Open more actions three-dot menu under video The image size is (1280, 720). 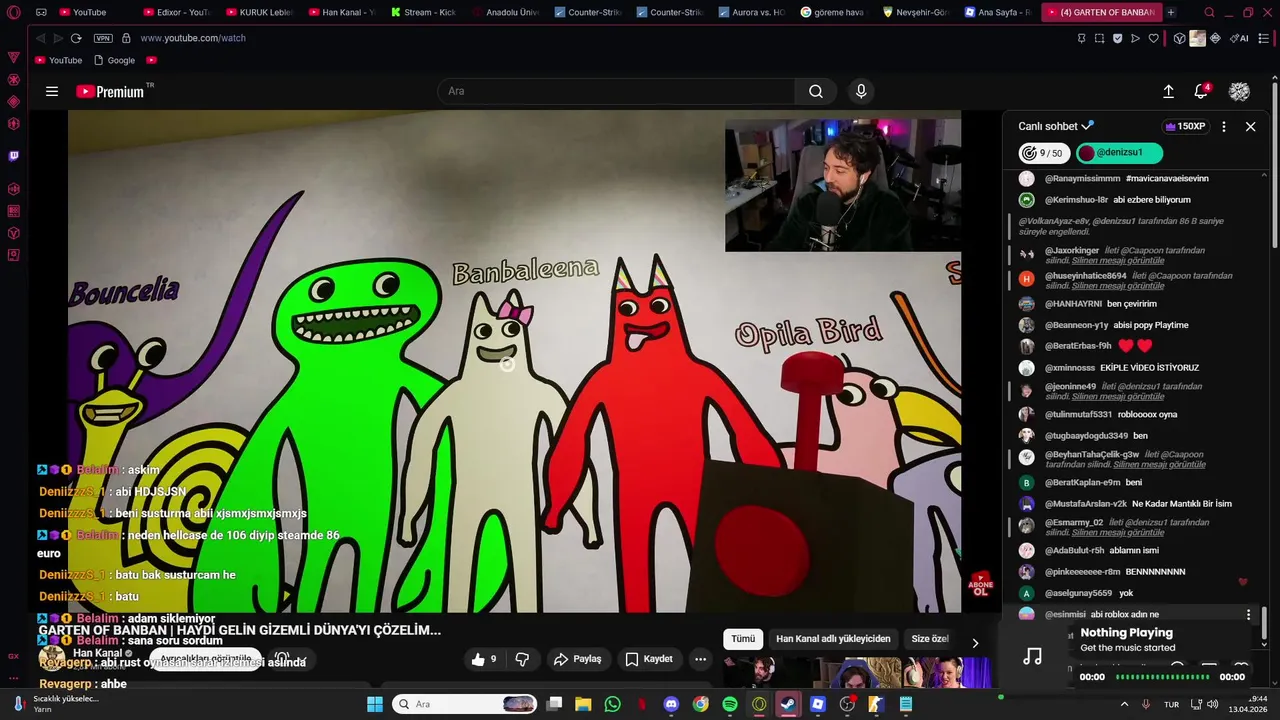pos(700,659)
